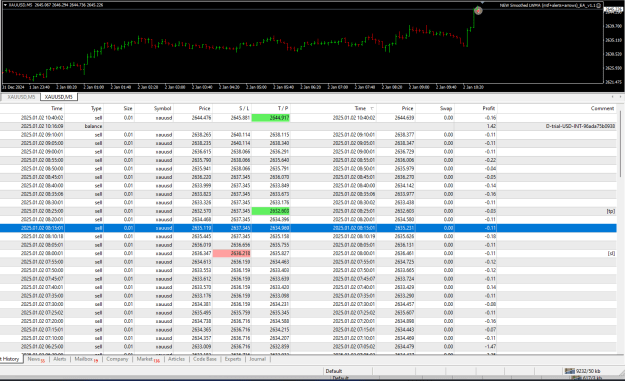Click the chart tabs scroll-left arrow
This screenshot has width=625, height=381.
pyautogui.click(x=613, y=97)
